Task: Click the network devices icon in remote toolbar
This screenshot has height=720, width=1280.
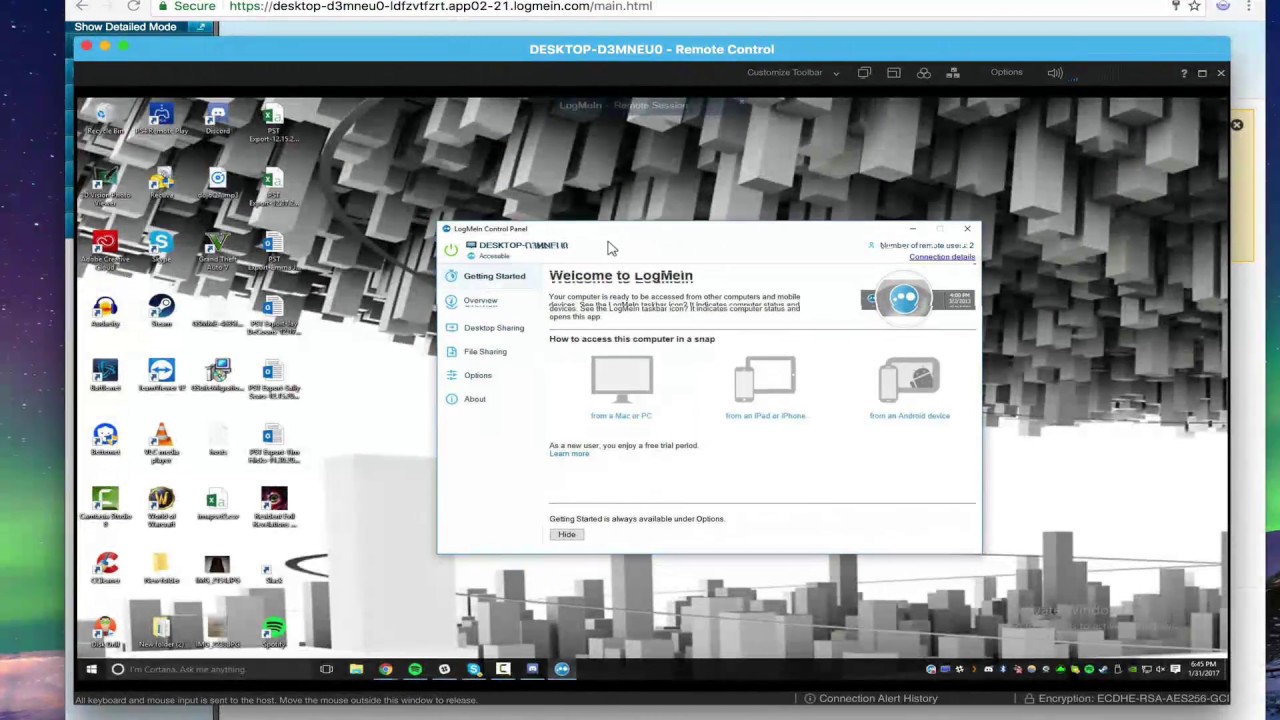Action: tap(953, 72)
